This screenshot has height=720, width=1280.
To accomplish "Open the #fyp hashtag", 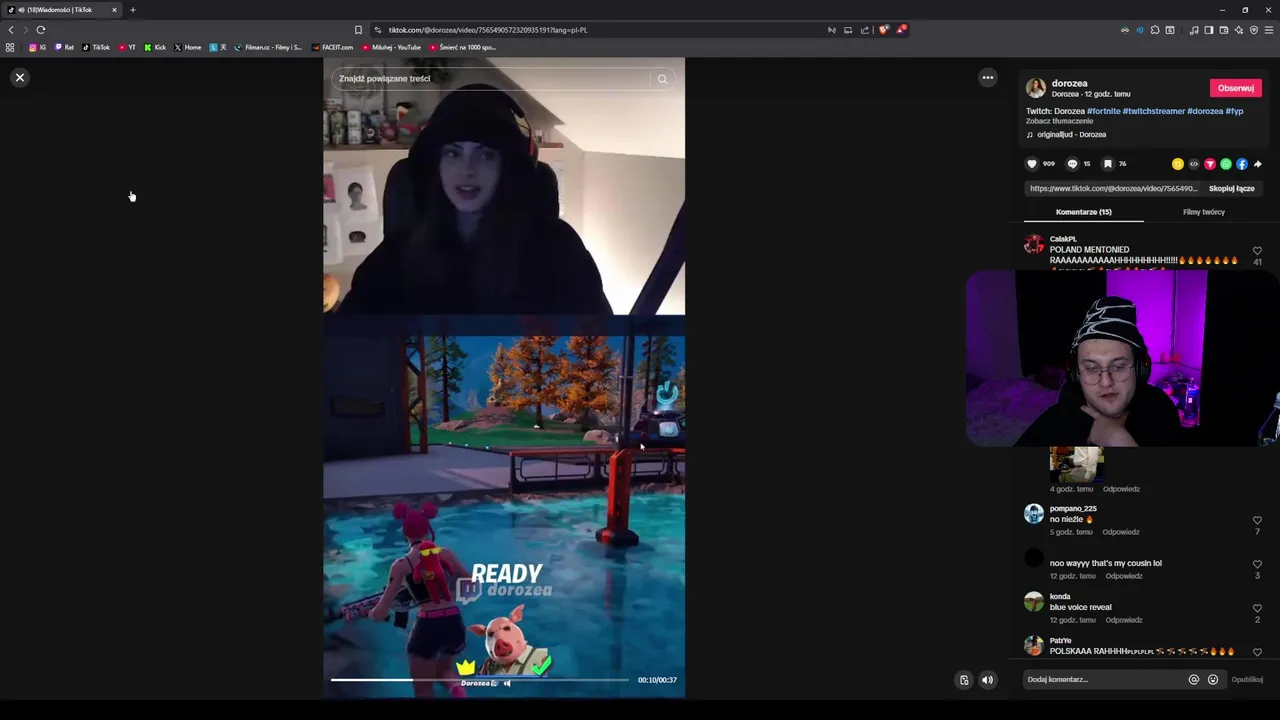I will click(x=1234, y=111).
